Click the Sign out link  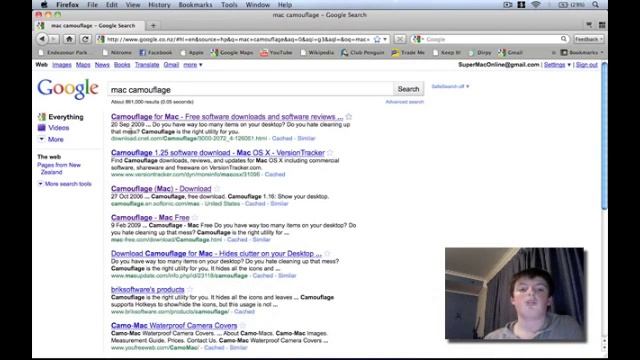(587, 65)
